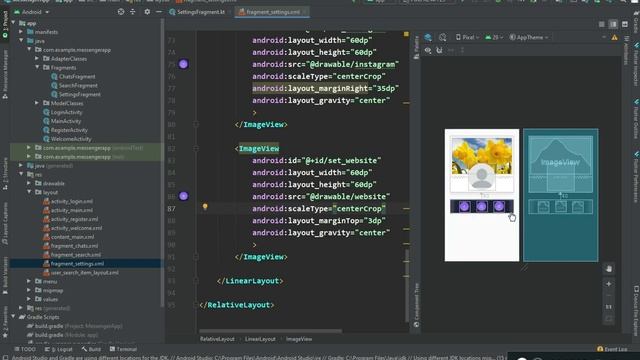Click the Collapse All icon in Project panel

pos(133,12)
